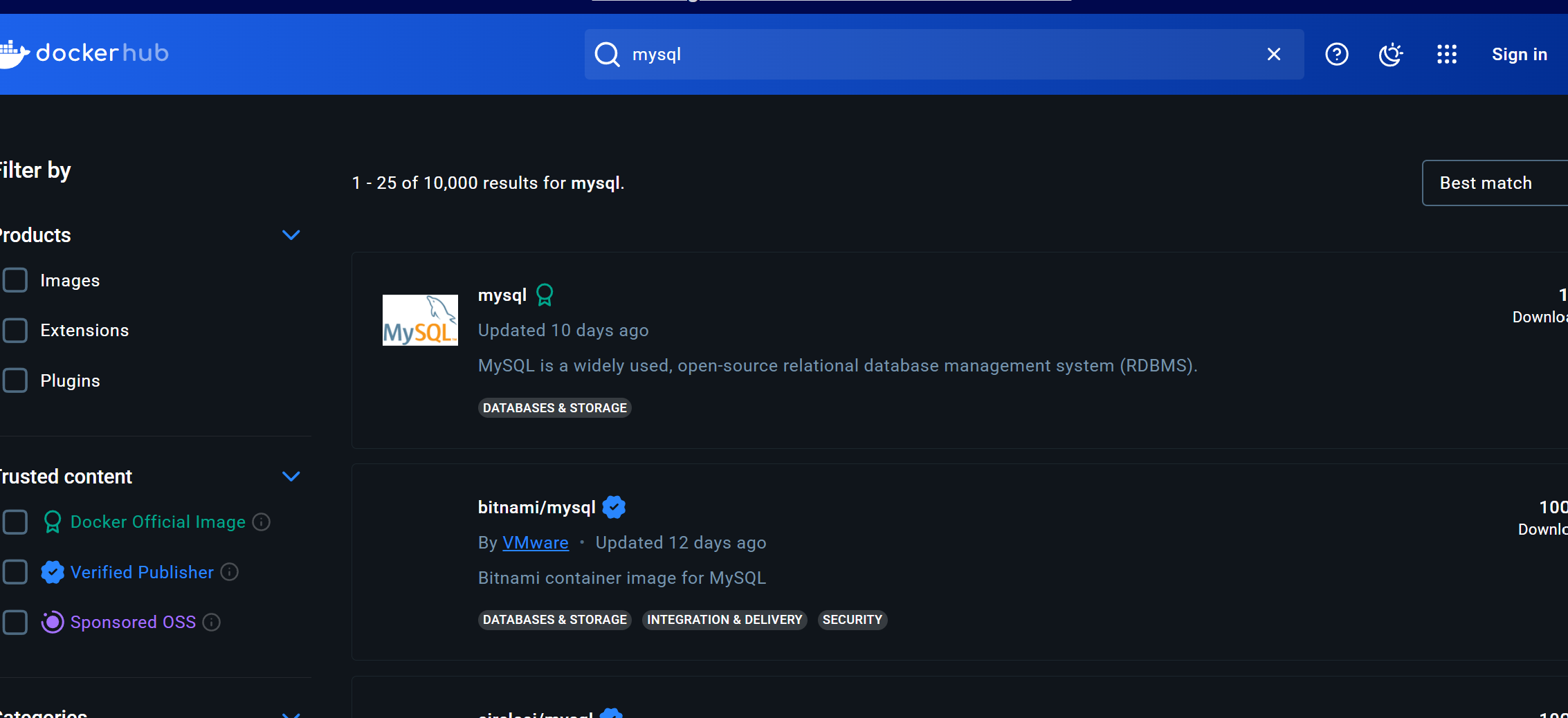Click 'Updated 10 days ago' text
Viewport: 1568px width, 718px height.
point(563,330)
